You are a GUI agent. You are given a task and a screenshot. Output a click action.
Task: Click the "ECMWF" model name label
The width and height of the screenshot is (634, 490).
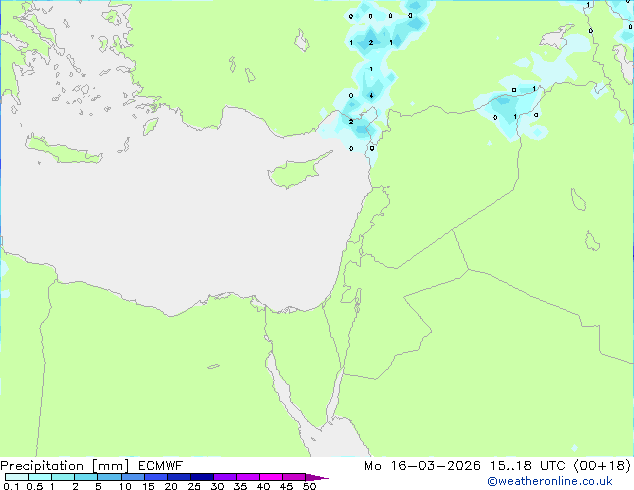click(x=161, y=466)
